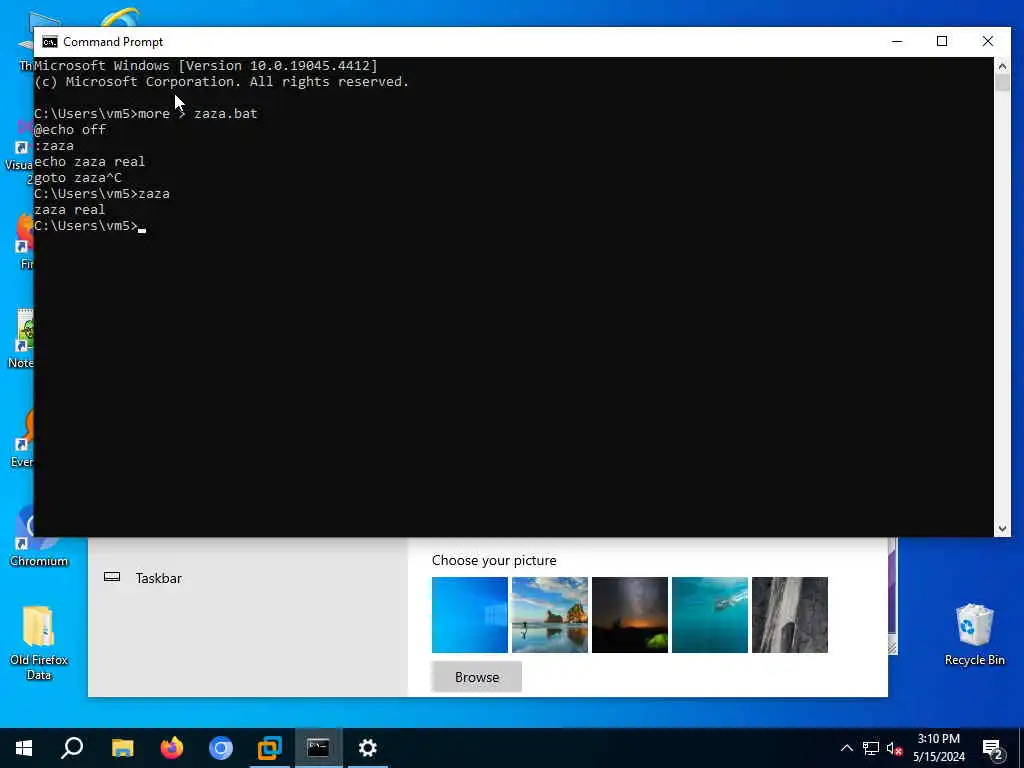Select the underwater swimmer wallpaper thumbnail
Image resolution: width=1024 pixels, height=768 pixels.
pyautogui.click(x=710, y=615)
